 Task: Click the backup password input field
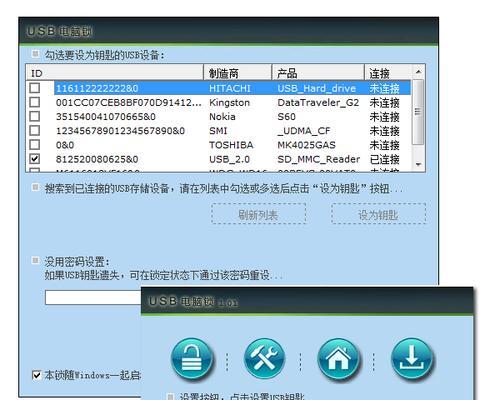[x=93, y=297]
